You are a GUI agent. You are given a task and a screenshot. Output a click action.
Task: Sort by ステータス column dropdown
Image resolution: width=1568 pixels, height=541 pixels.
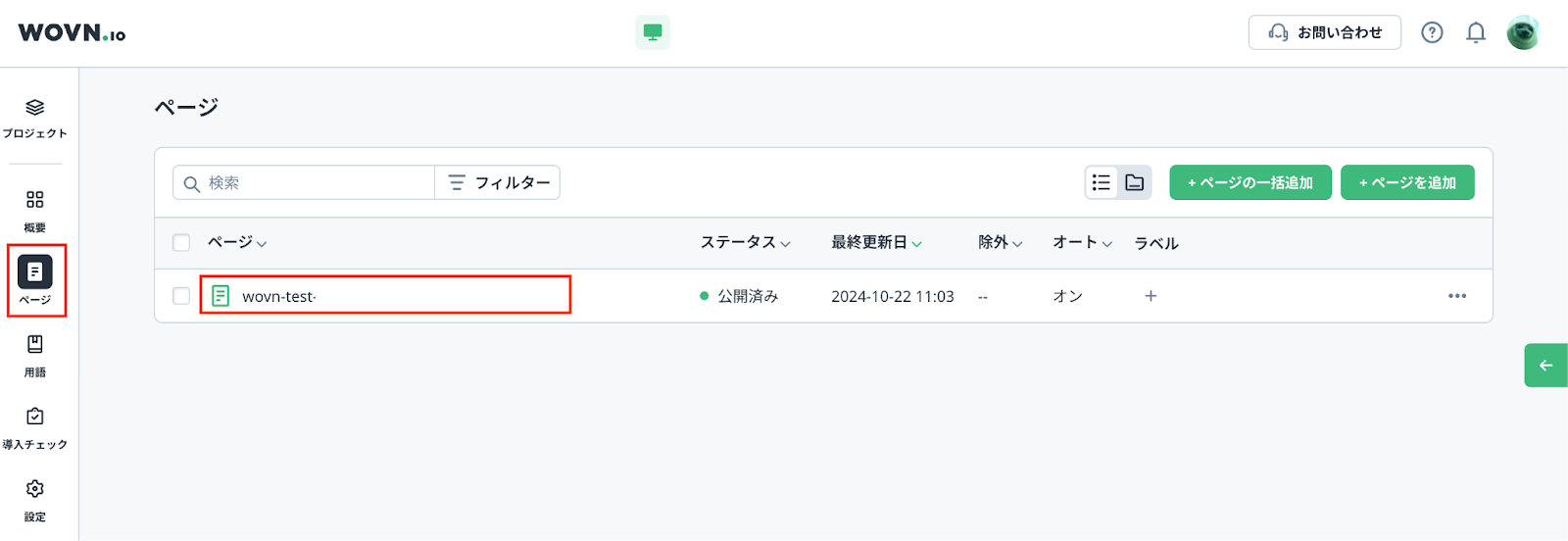pos(745,243)
